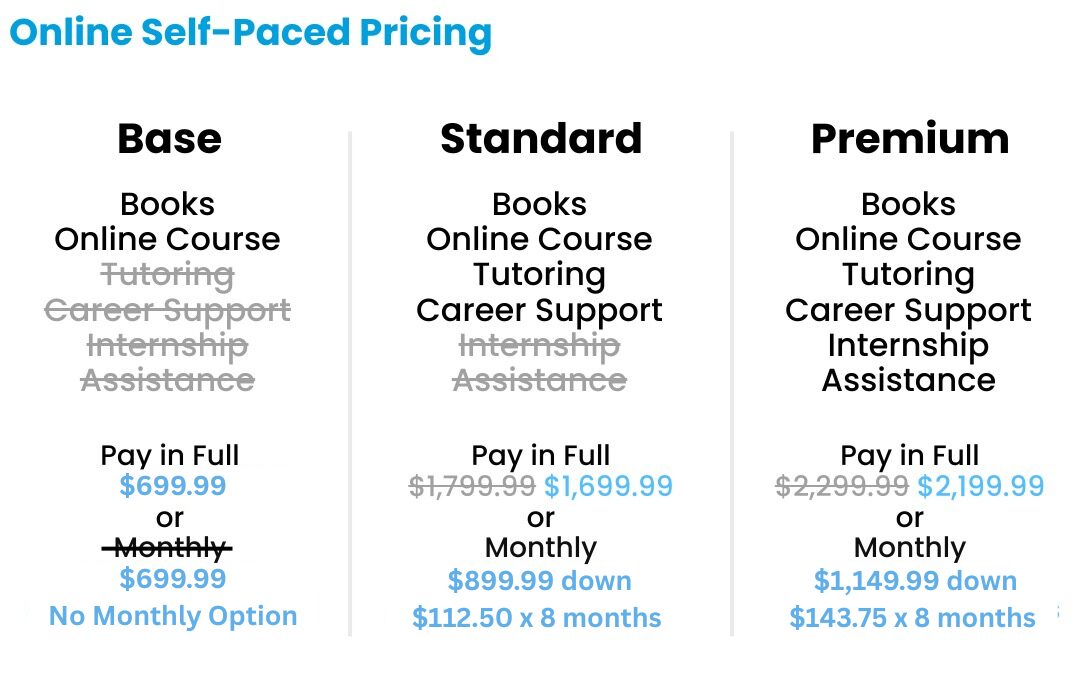The height and width of the screenshot is (700, 1080).
Task: Click the Base plan $699.99 pay-in-full price
Action: [172, 487]
